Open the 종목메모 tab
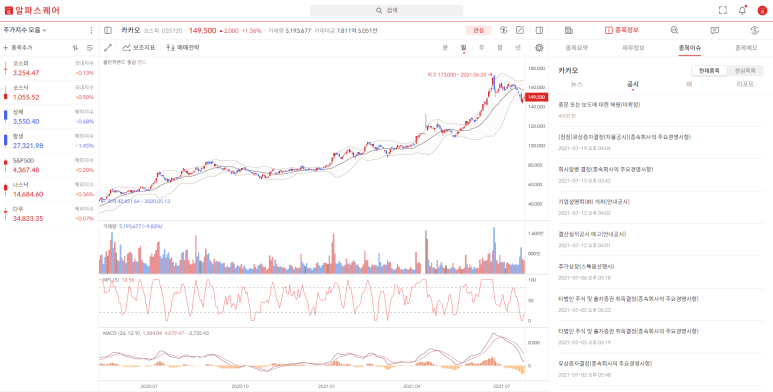The width and height of the screenshot is (773, 392). tap(745, 48)
